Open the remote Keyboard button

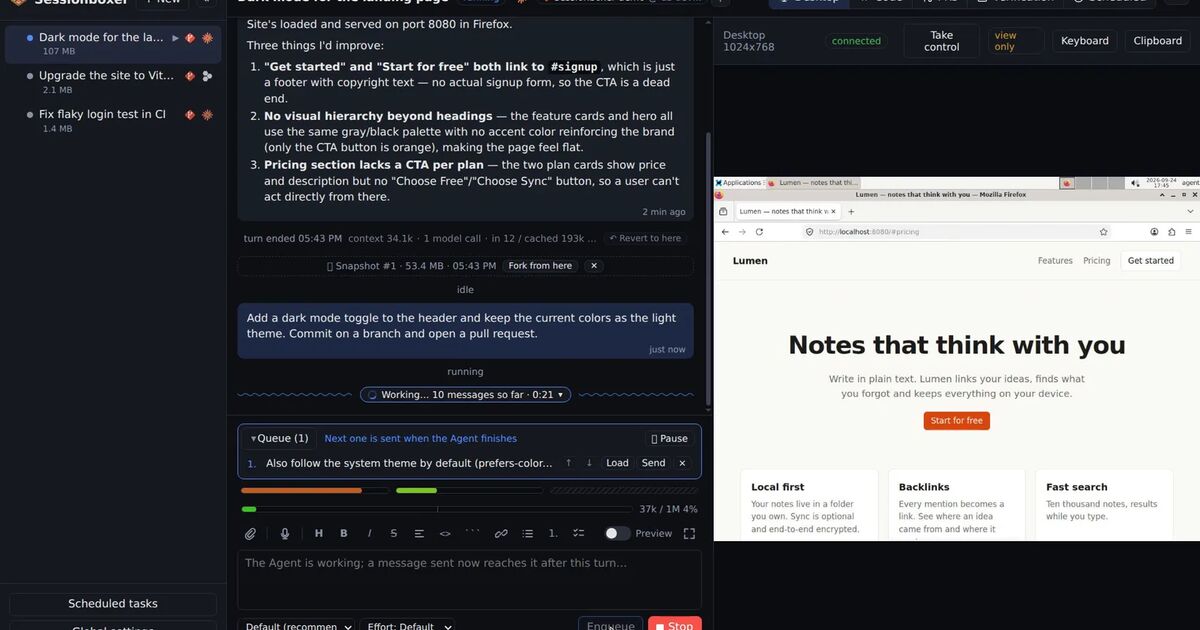coord(1085,41)
